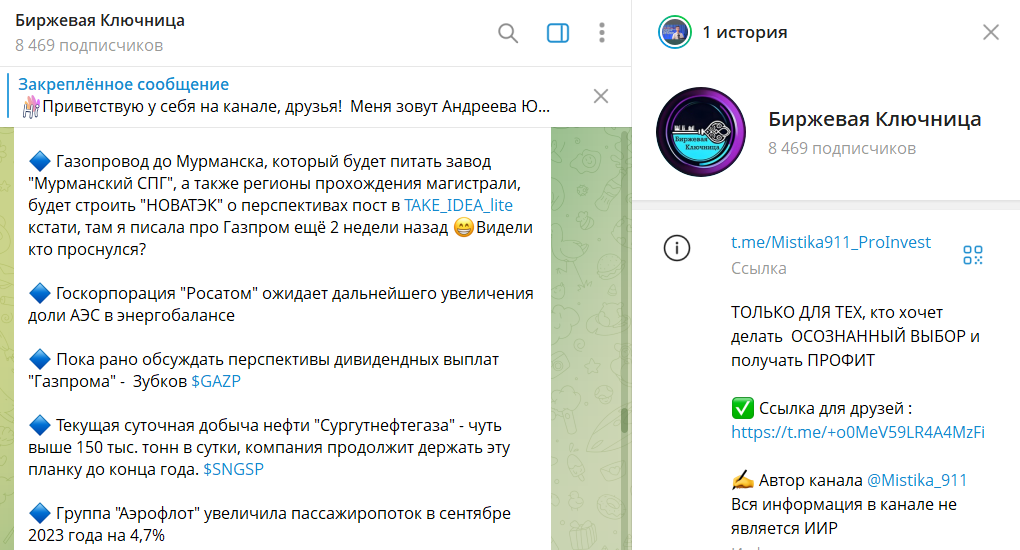Image resolution: width=1020 pixels, height=550 pixels.
Task: Show the channel QR code
Action: coord(973,254)
